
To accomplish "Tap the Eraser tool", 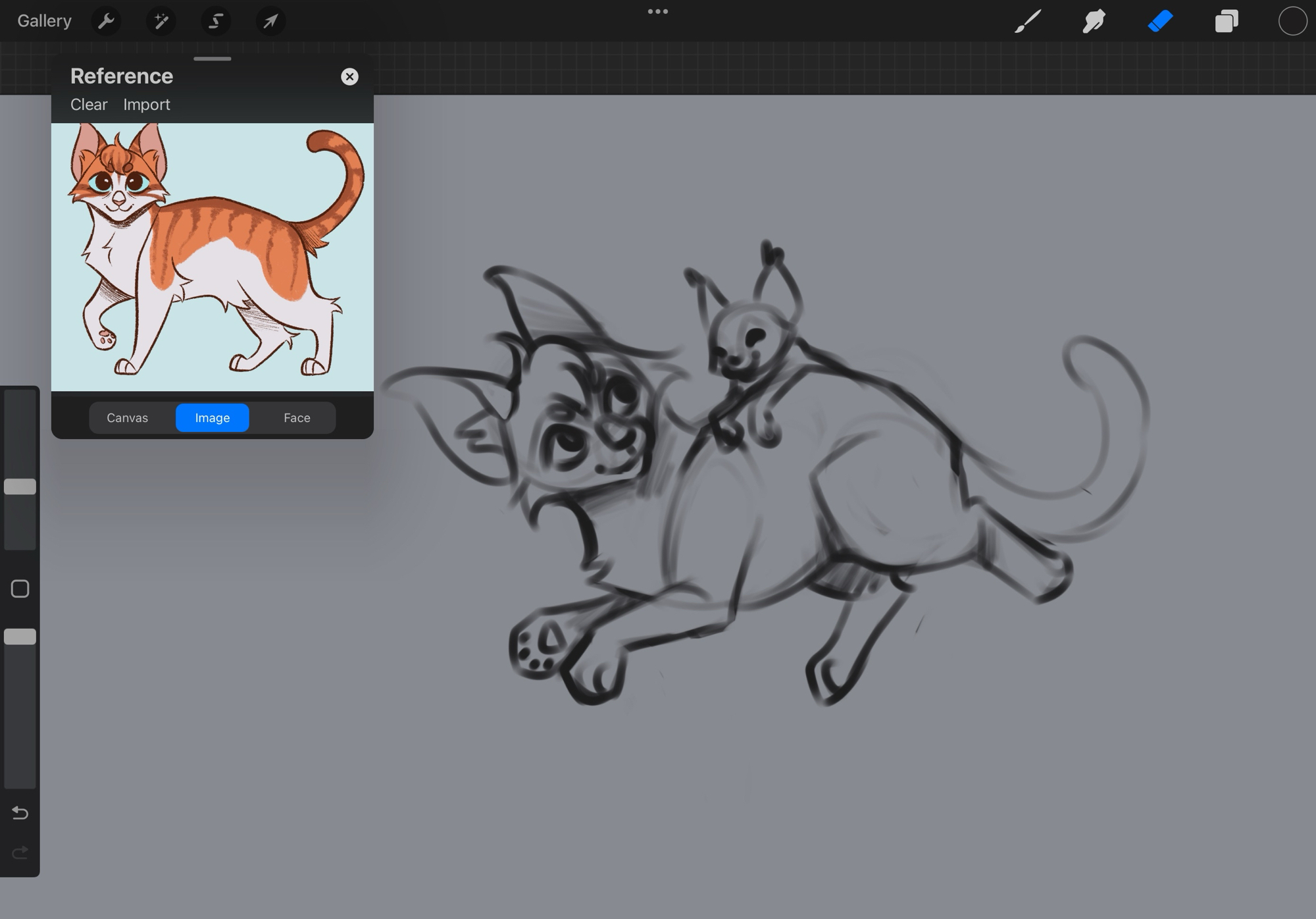I will 1160,21.
